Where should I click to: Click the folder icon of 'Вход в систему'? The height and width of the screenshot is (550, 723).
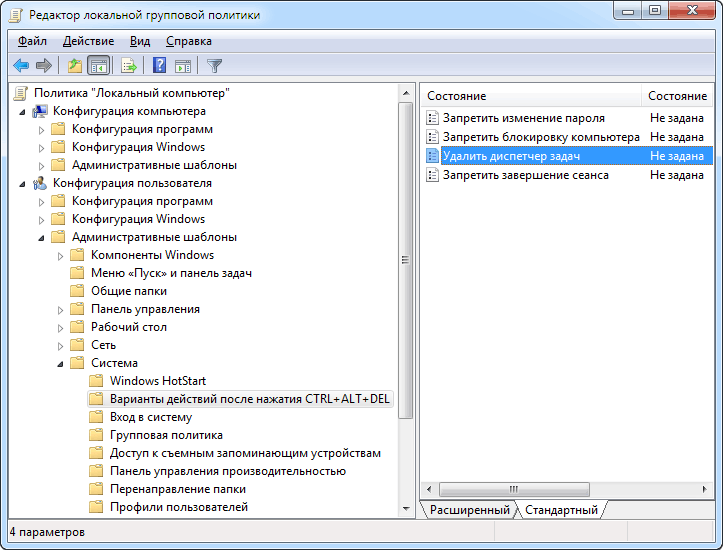coord(96,417)
